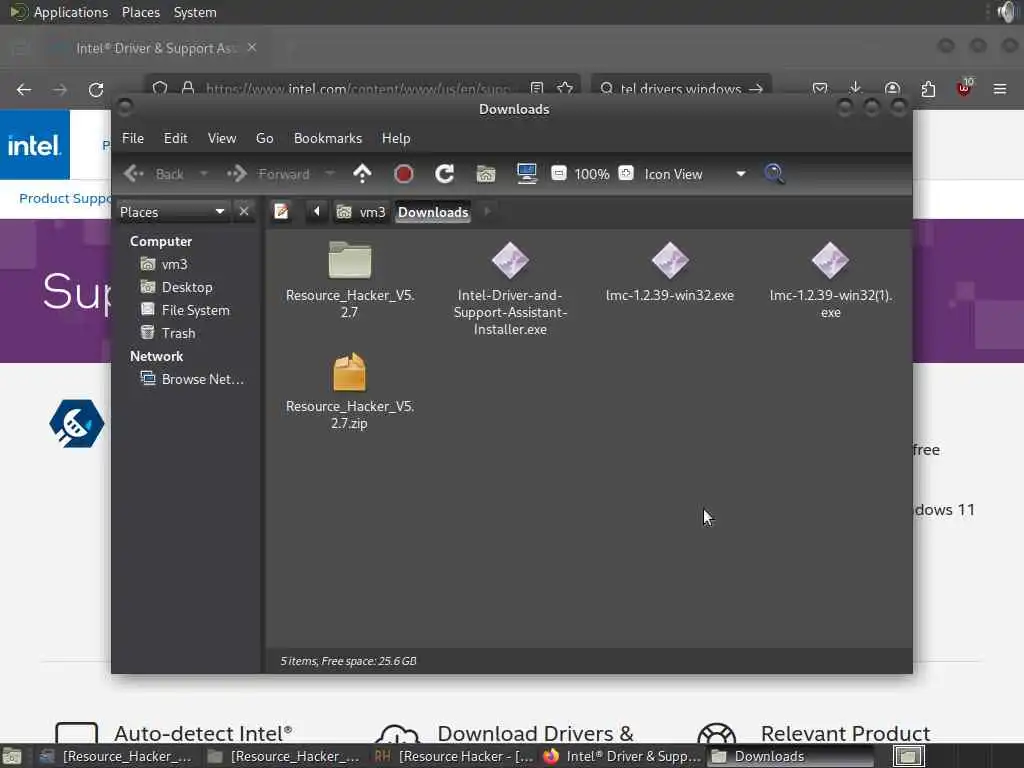
Task: Open the View menu
Action: pos(222,138)
